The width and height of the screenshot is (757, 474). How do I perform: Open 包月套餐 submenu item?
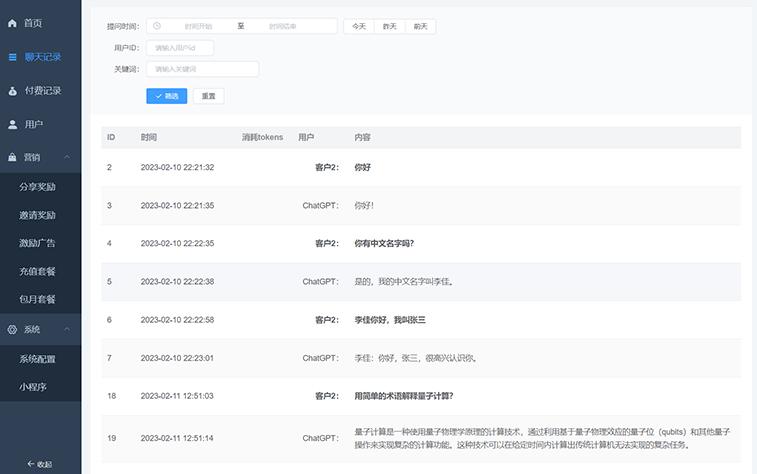38,299
